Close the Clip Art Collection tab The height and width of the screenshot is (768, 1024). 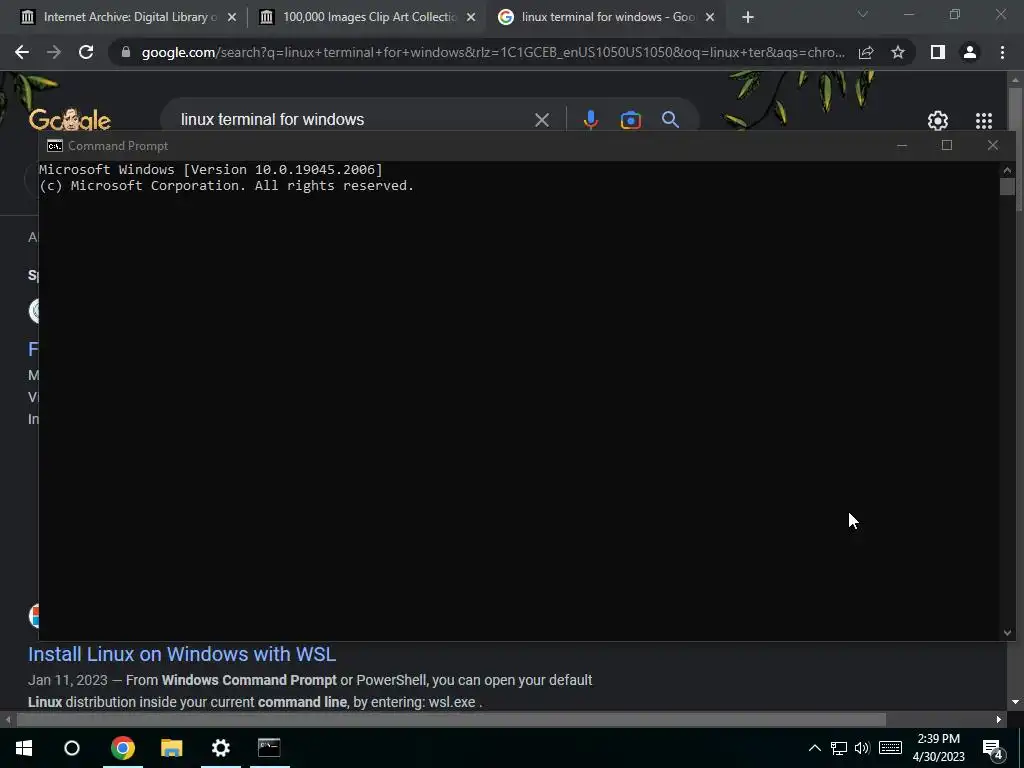point(471,17)
